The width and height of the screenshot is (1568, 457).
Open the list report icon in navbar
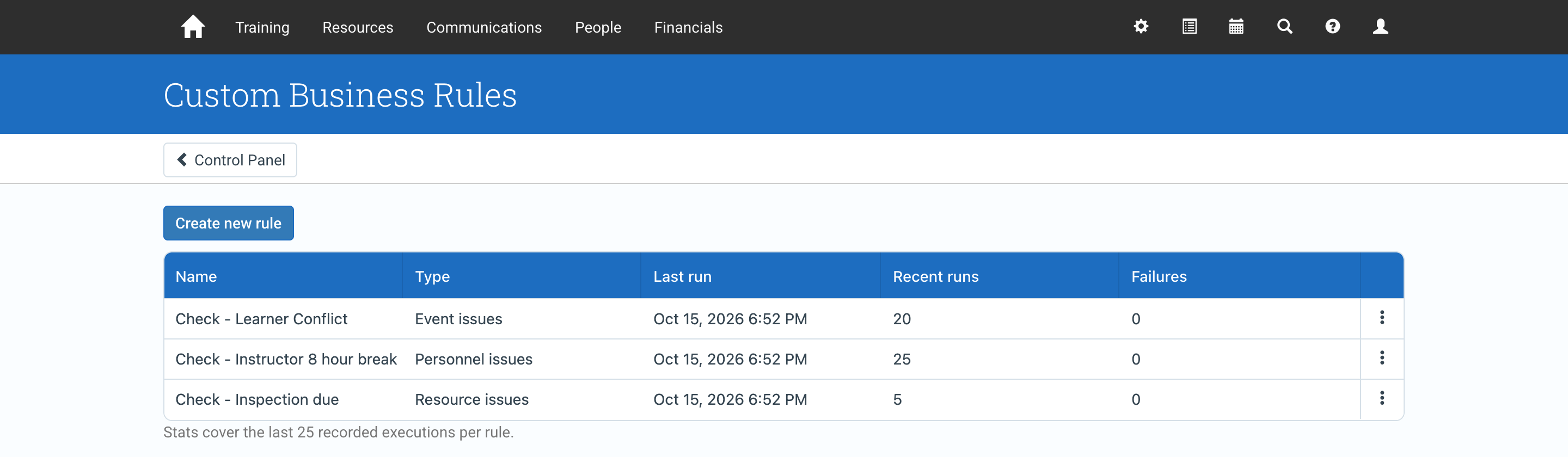tap(1189, 26)
